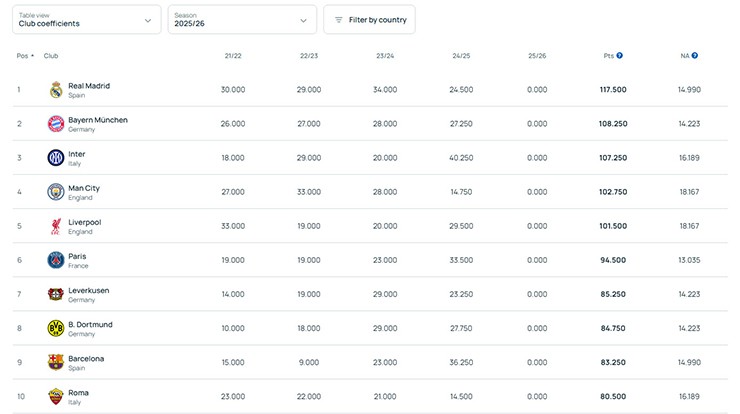Sort by the Pos column arrow

click(32, 56)
